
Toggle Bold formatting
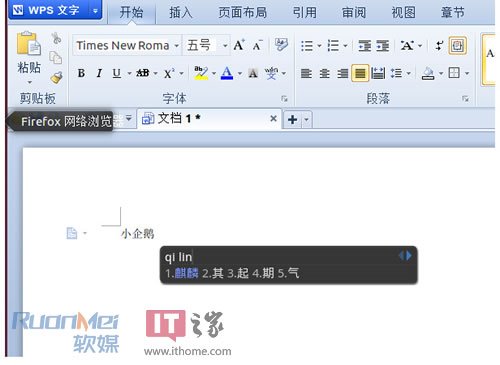[81, 73]
